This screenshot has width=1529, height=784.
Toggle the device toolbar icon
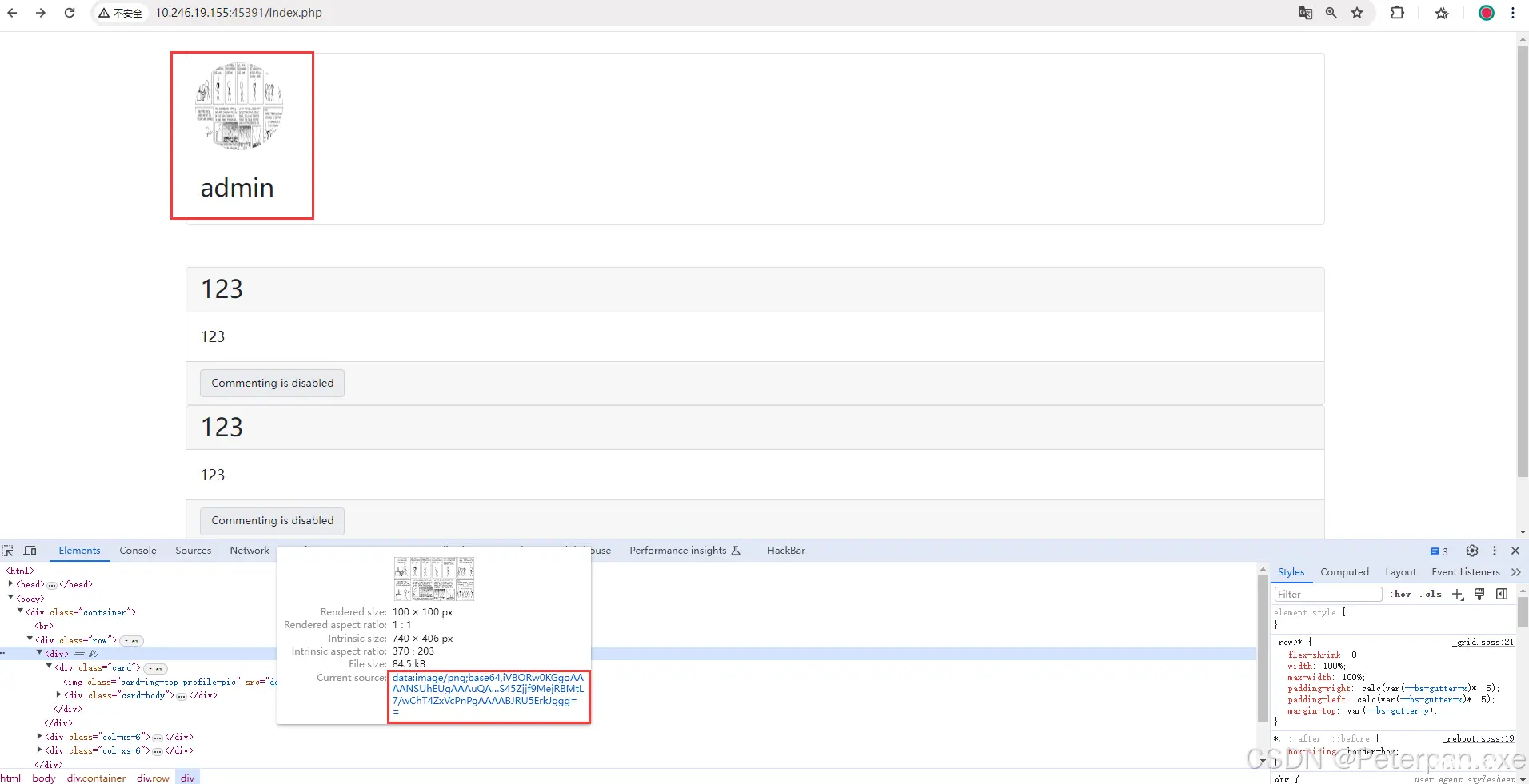click(30, 551)
